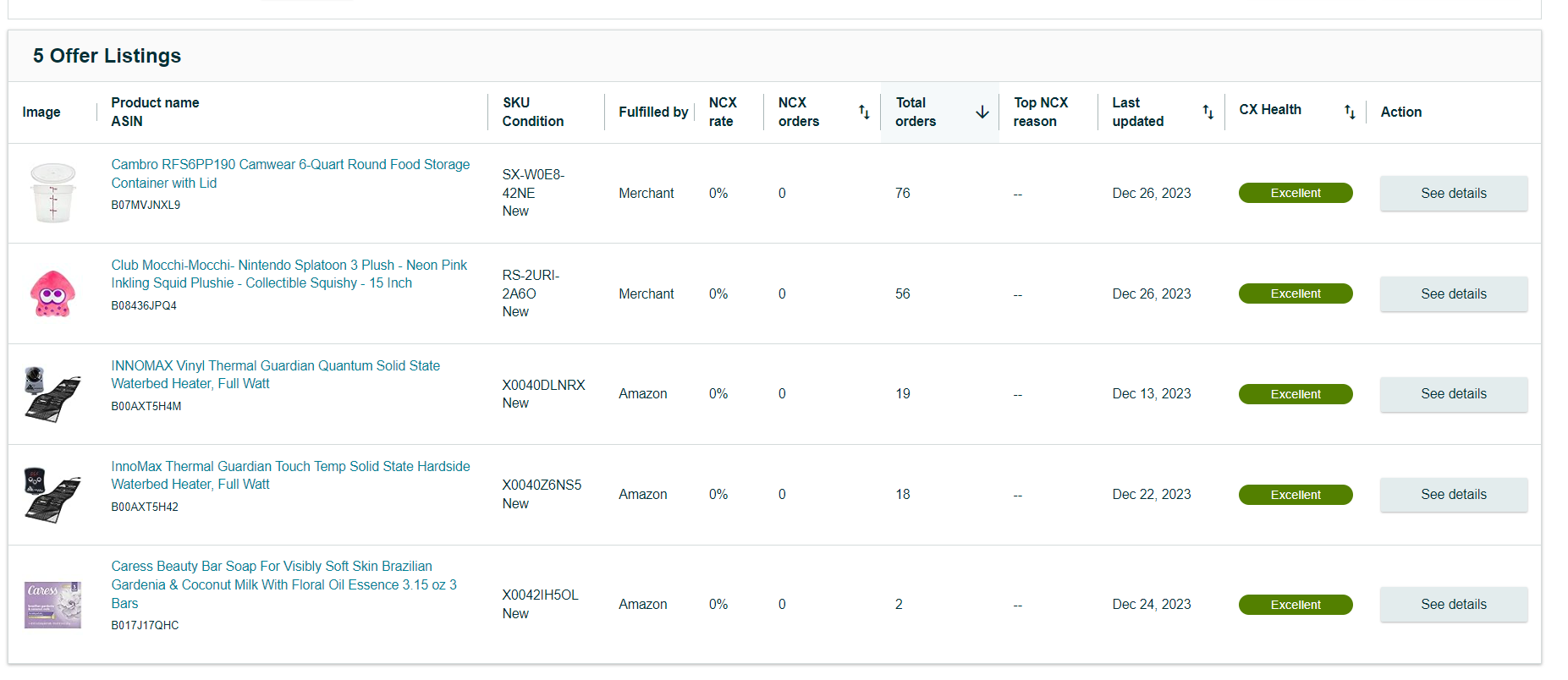The height and width of the screenshot is (680, 1568).
Task: Click Merchant fulfillment for Cambro container row
Action: coord(646,193)
